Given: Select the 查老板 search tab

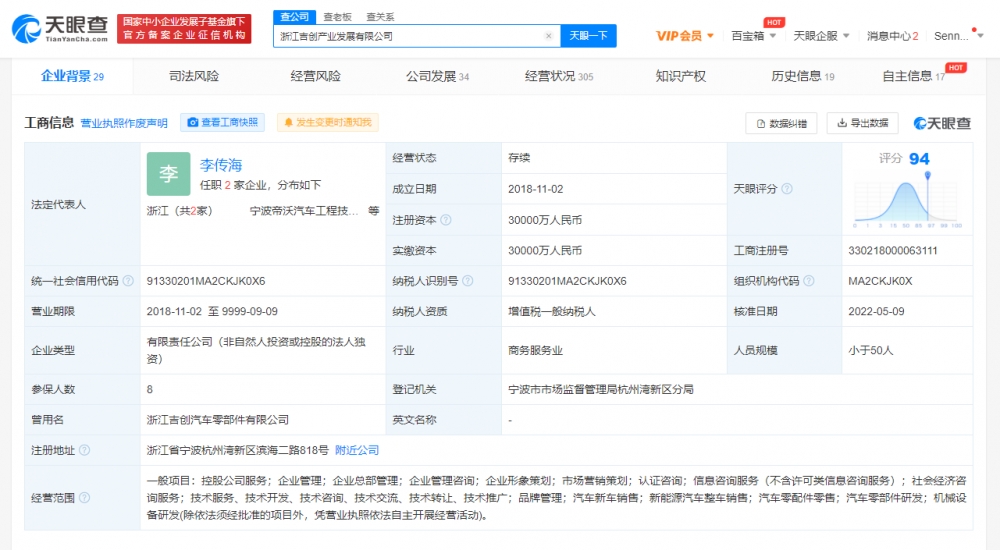Looking at the screenshot, I should [x=337, y=17].
